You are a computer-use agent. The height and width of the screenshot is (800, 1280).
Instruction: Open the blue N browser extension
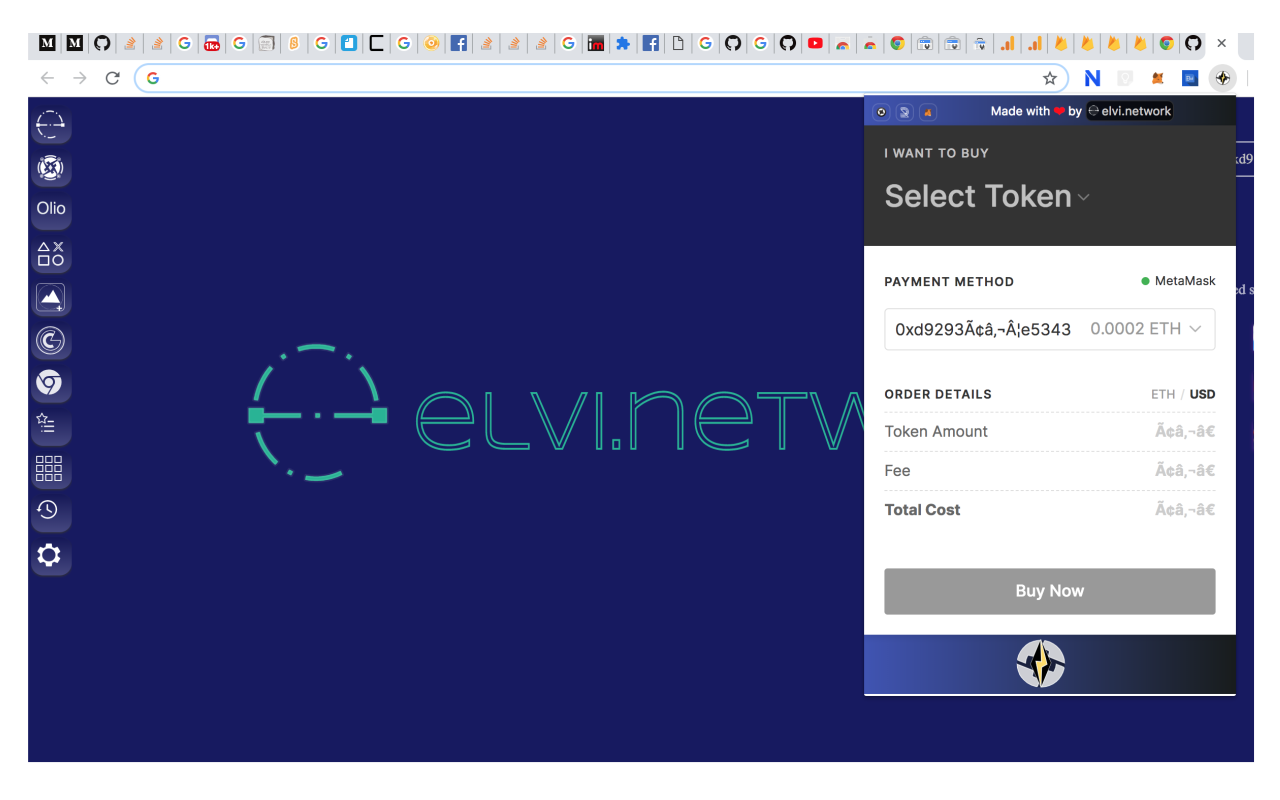point(1092,78)
